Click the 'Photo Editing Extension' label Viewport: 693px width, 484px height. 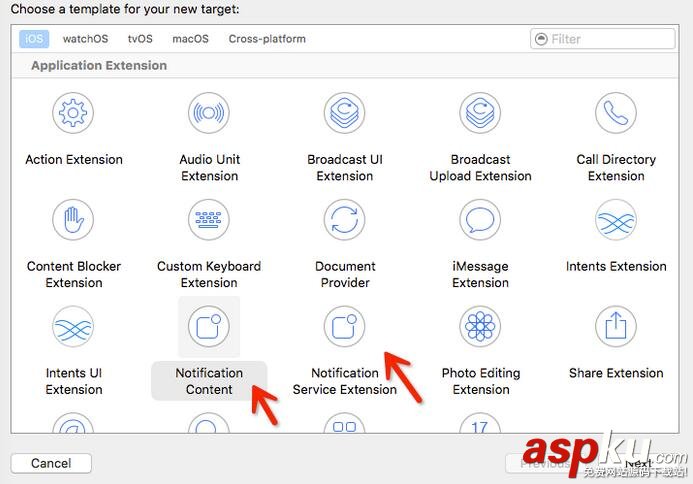click(481, 381)
